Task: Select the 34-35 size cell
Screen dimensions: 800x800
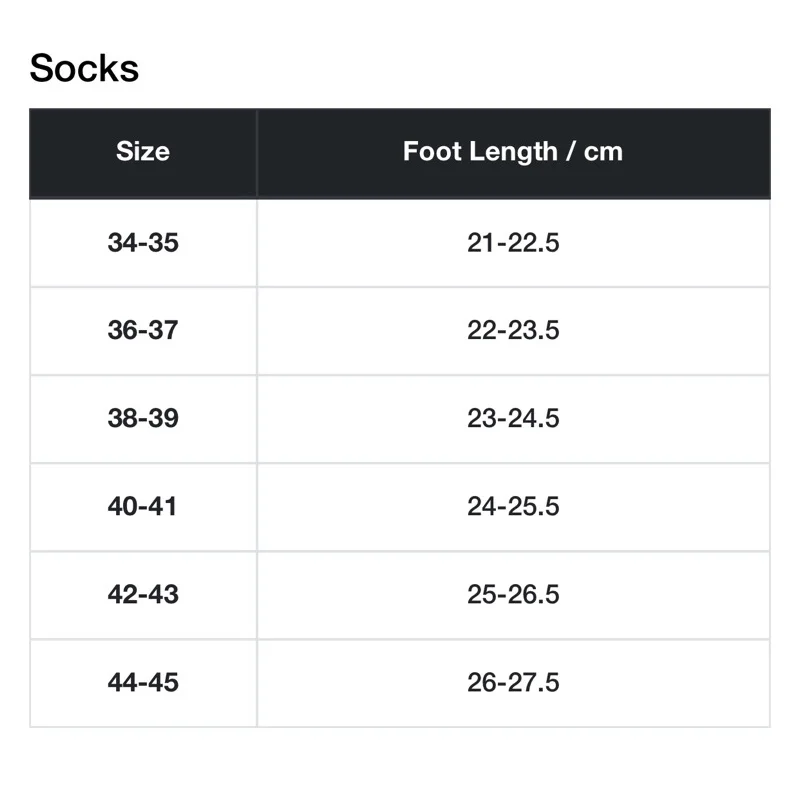Action: tap(143, 243)
